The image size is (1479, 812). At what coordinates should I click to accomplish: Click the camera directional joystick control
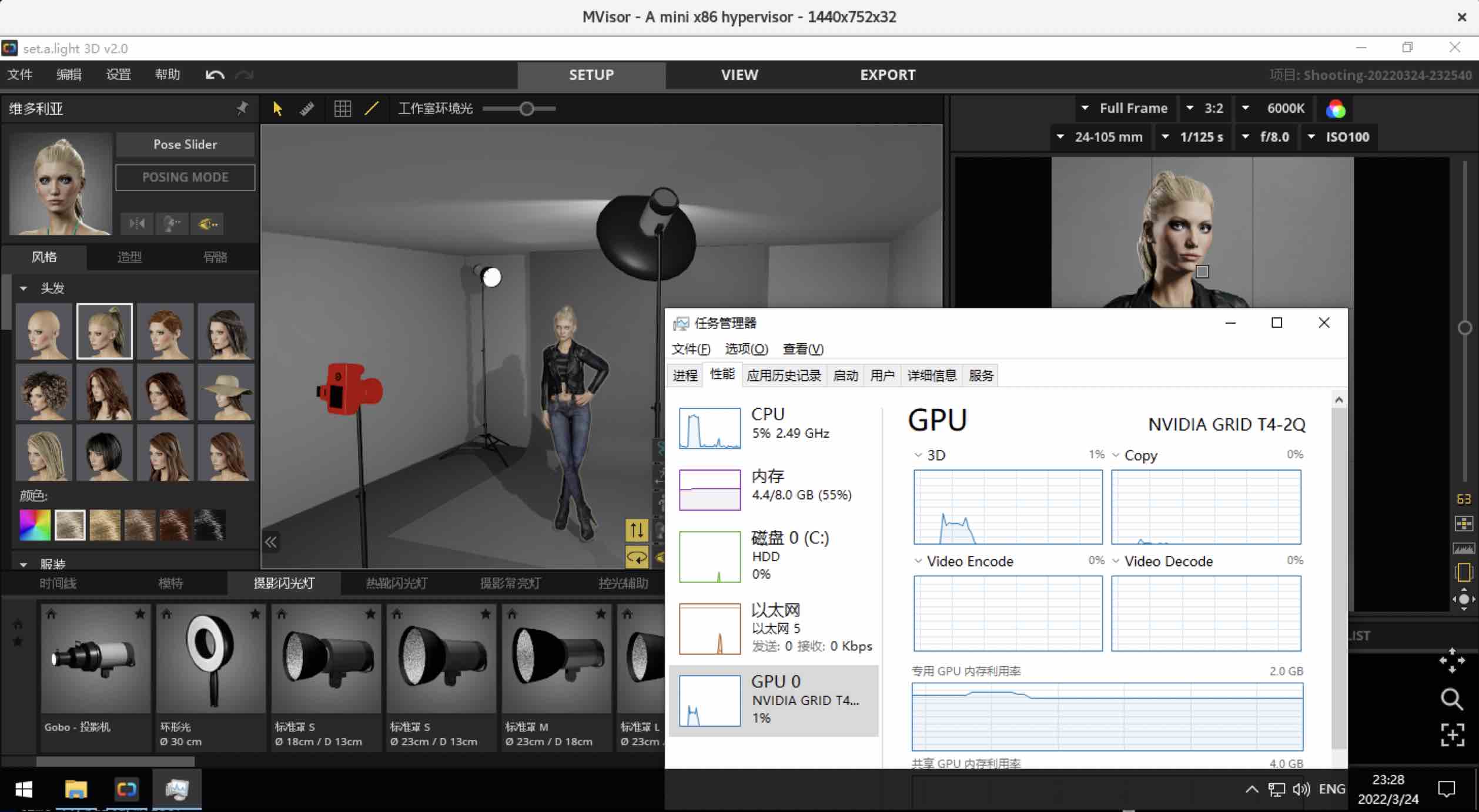coord(1464,599)
